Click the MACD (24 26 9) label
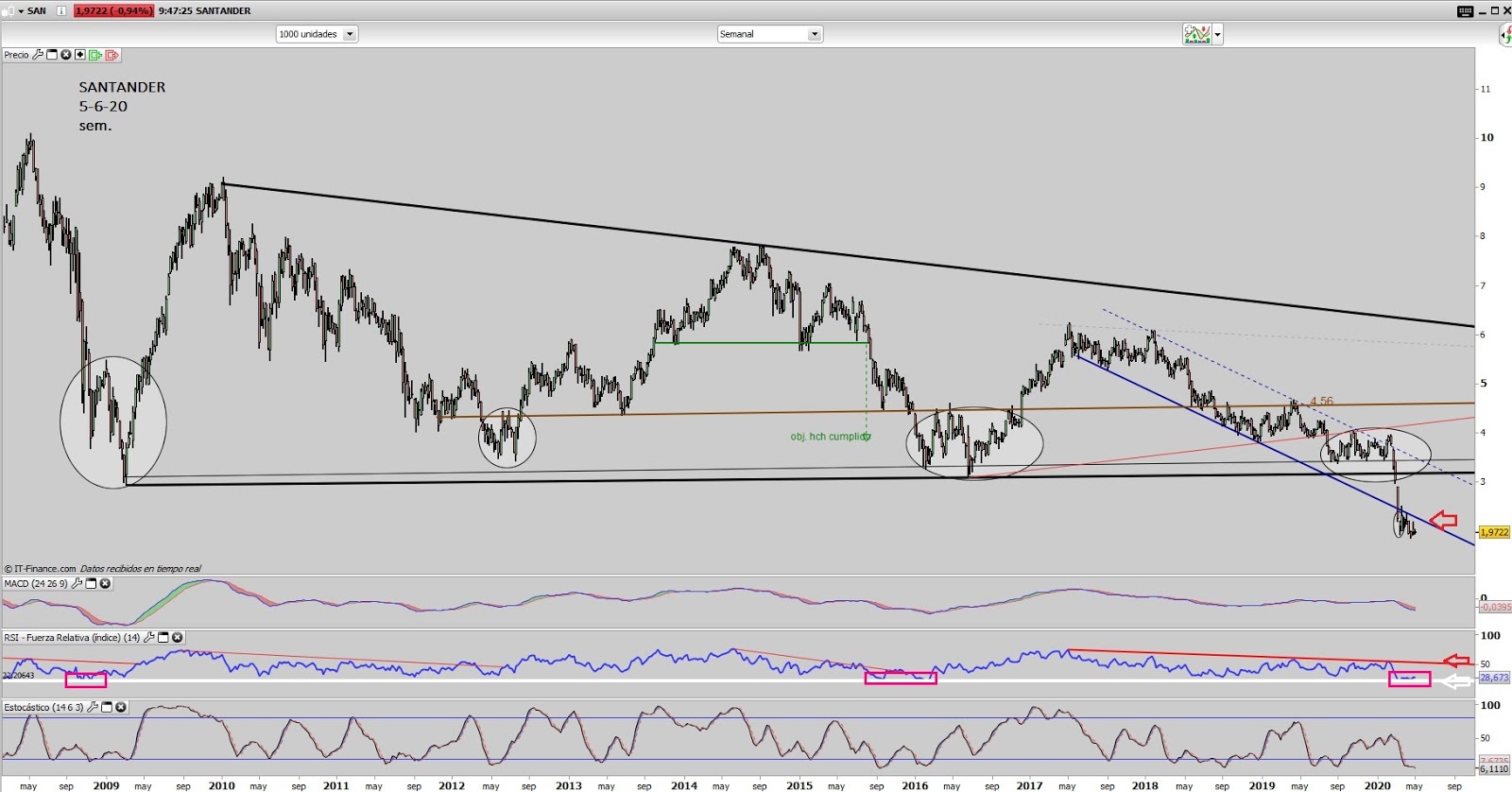Screen dimensions: 1512x792 36,583
